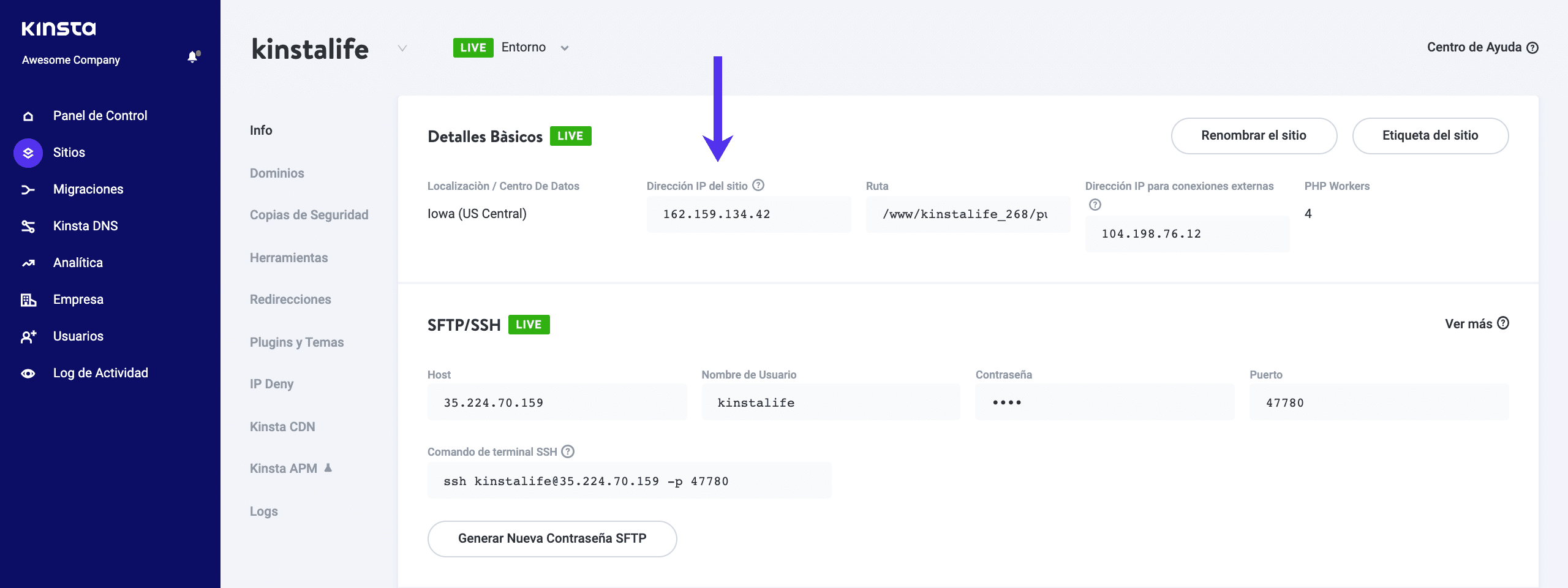Open the Centro de Ayuda link
This screenshot has width=1568, height=588.
point(1482,47)
